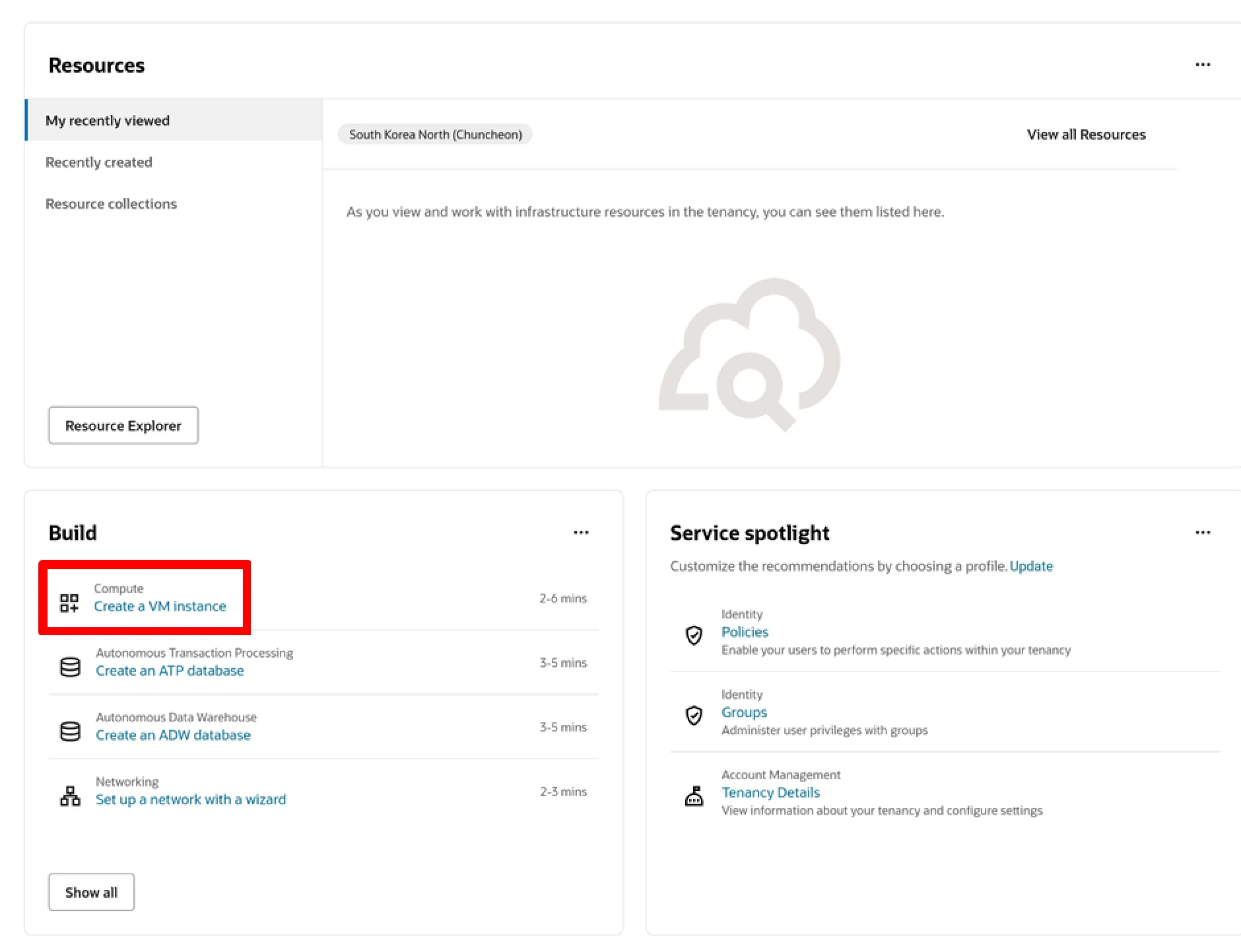Click the ATP database cylinder icon
The width and height of the screenshot is (1241, 952).
[70, 667]
